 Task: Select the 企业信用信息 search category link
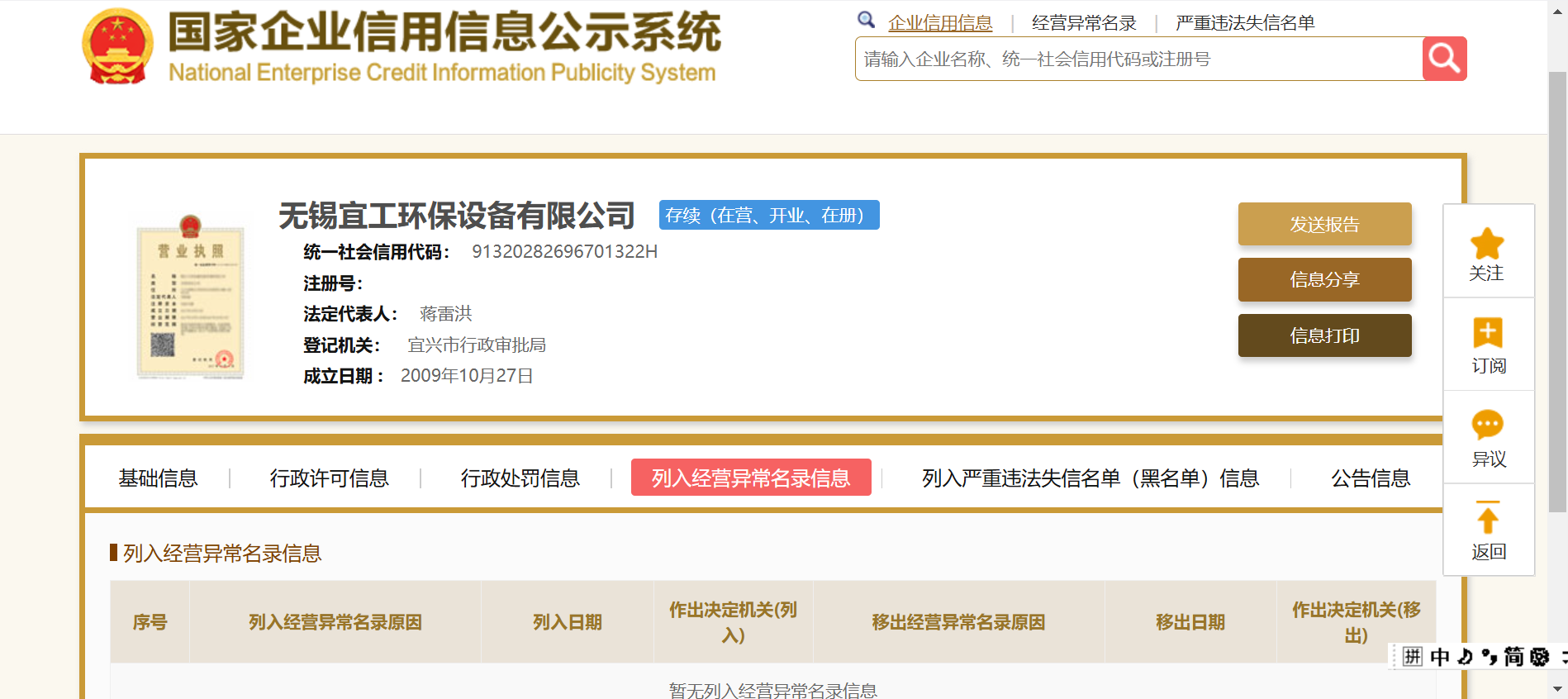coord(940,23)
